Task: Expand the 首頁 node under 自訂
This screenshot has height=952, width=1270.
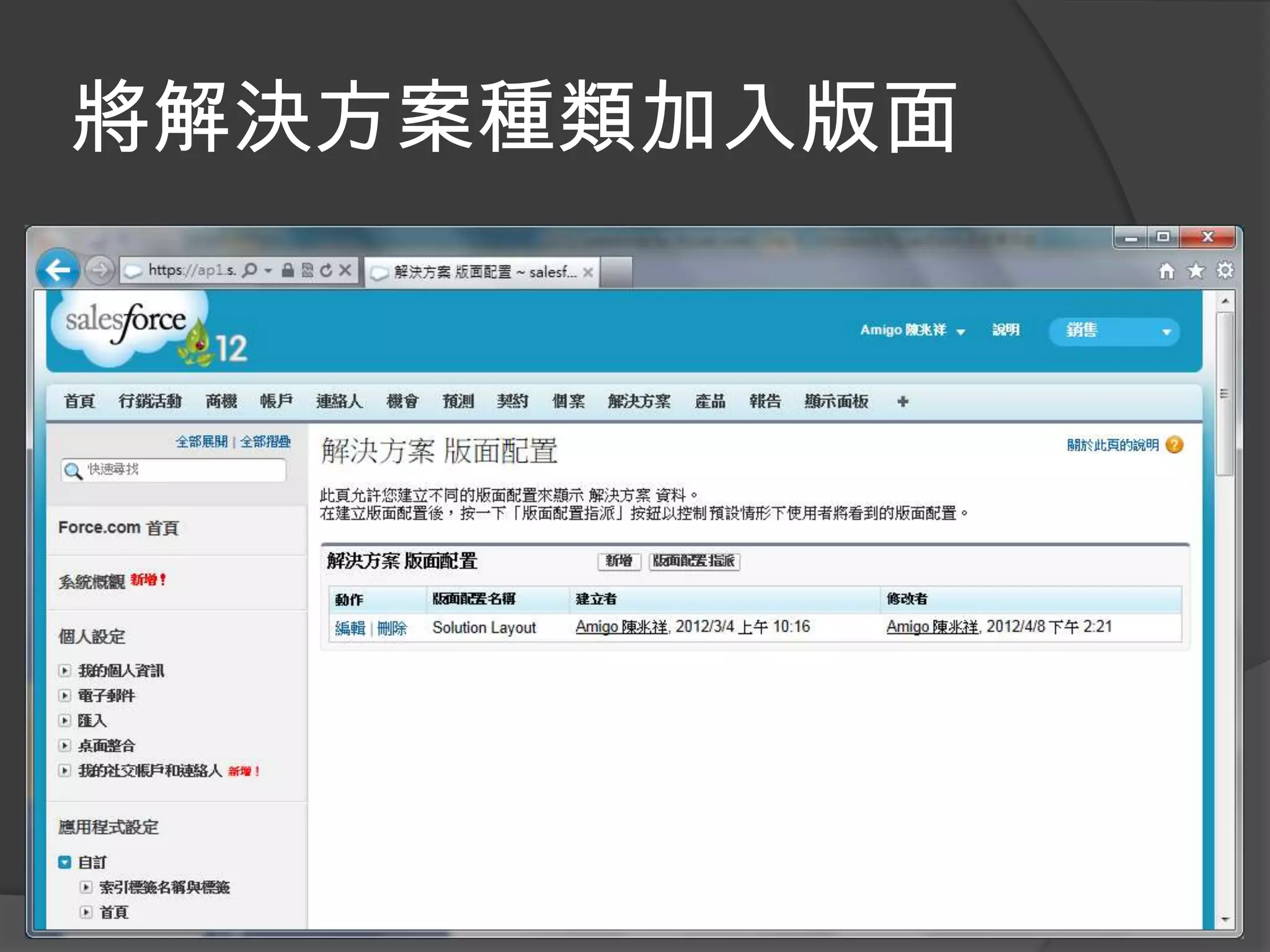Action: (86, 913)
